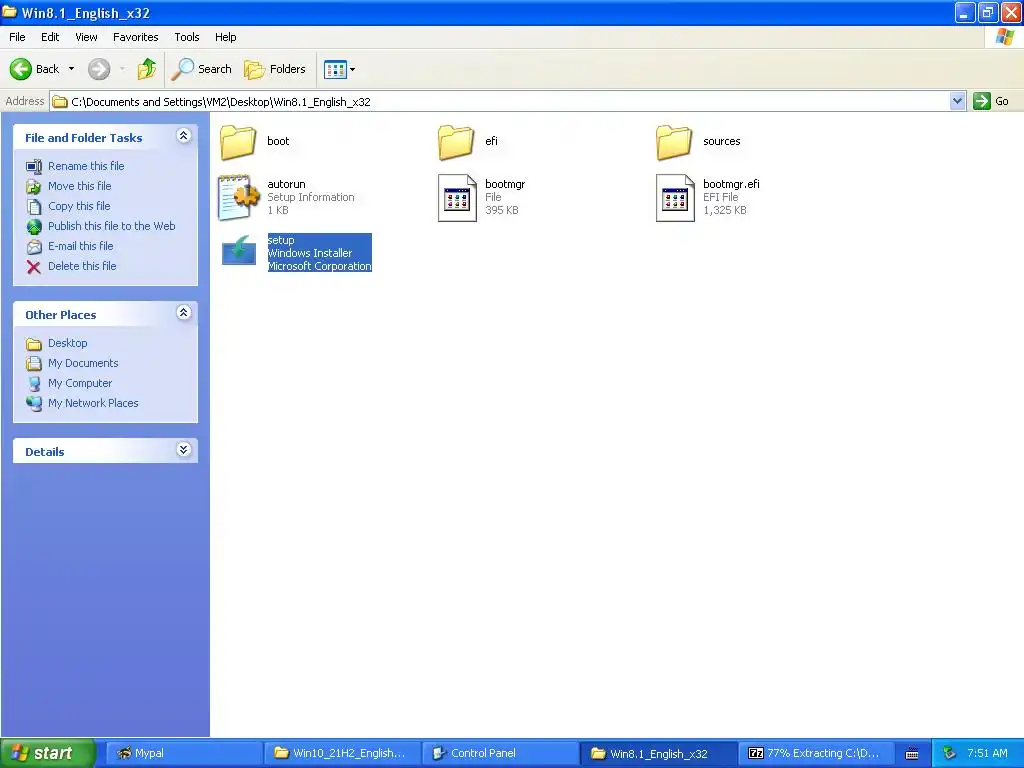Viewport: 1024px width, 768px height.
Task: Go to My Computer in Other Places
Action: click(80, 383)
